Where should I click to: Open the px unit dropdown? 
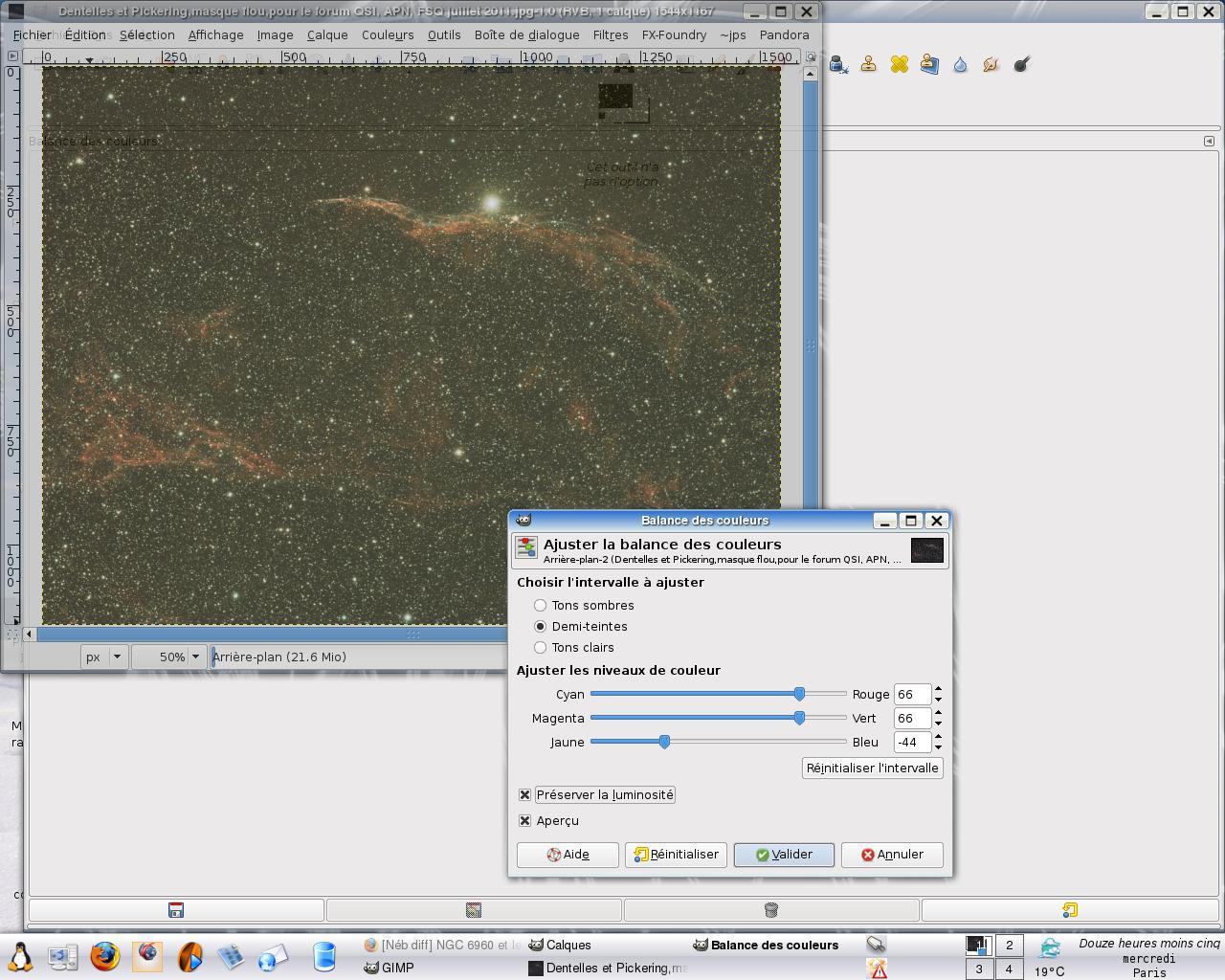tap(104, 657)
